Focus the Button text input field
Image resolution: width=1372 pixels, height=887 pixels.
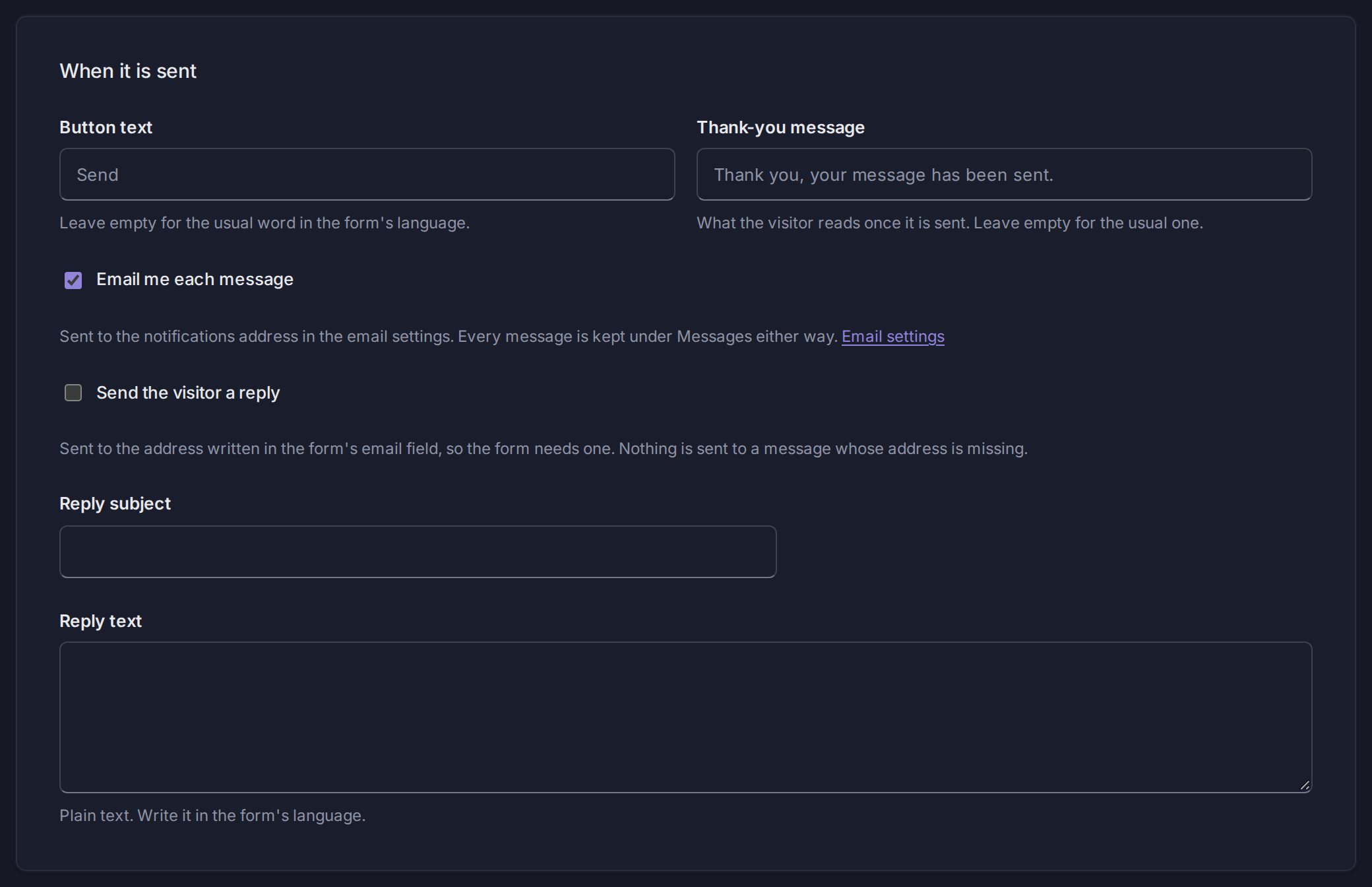(x=367, y=174)
